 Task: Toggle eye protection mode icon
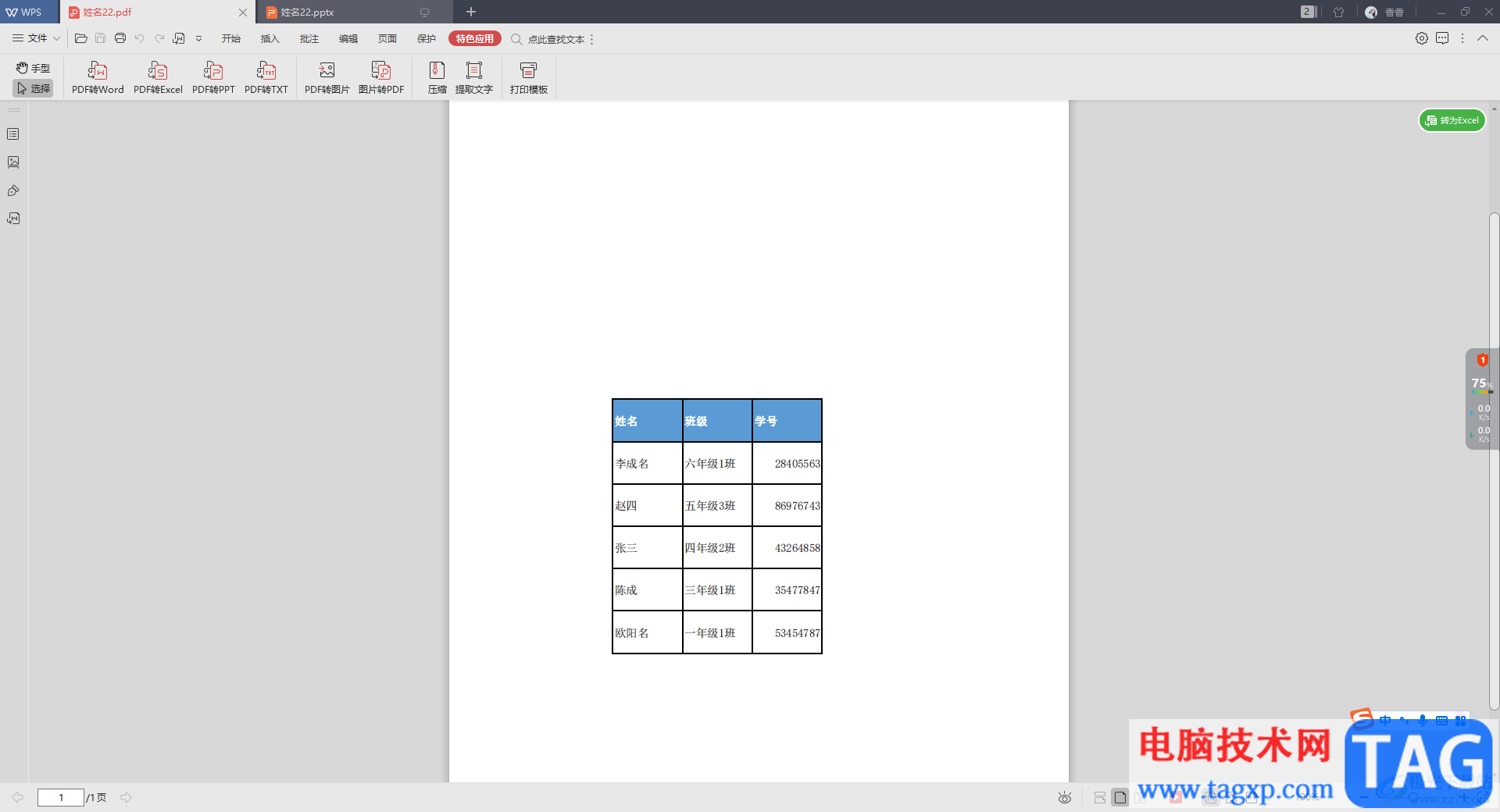(1065, 797)
